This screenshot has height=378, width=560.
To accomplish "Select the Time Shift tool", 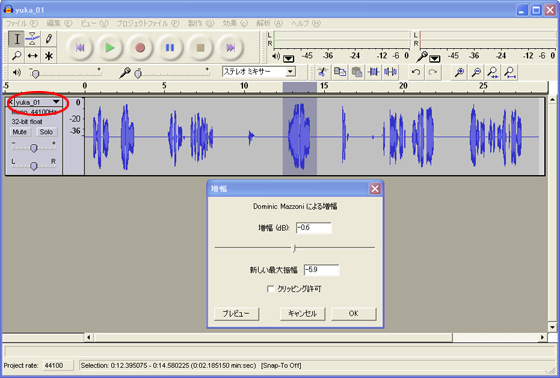I will click(x=32, y=55).
